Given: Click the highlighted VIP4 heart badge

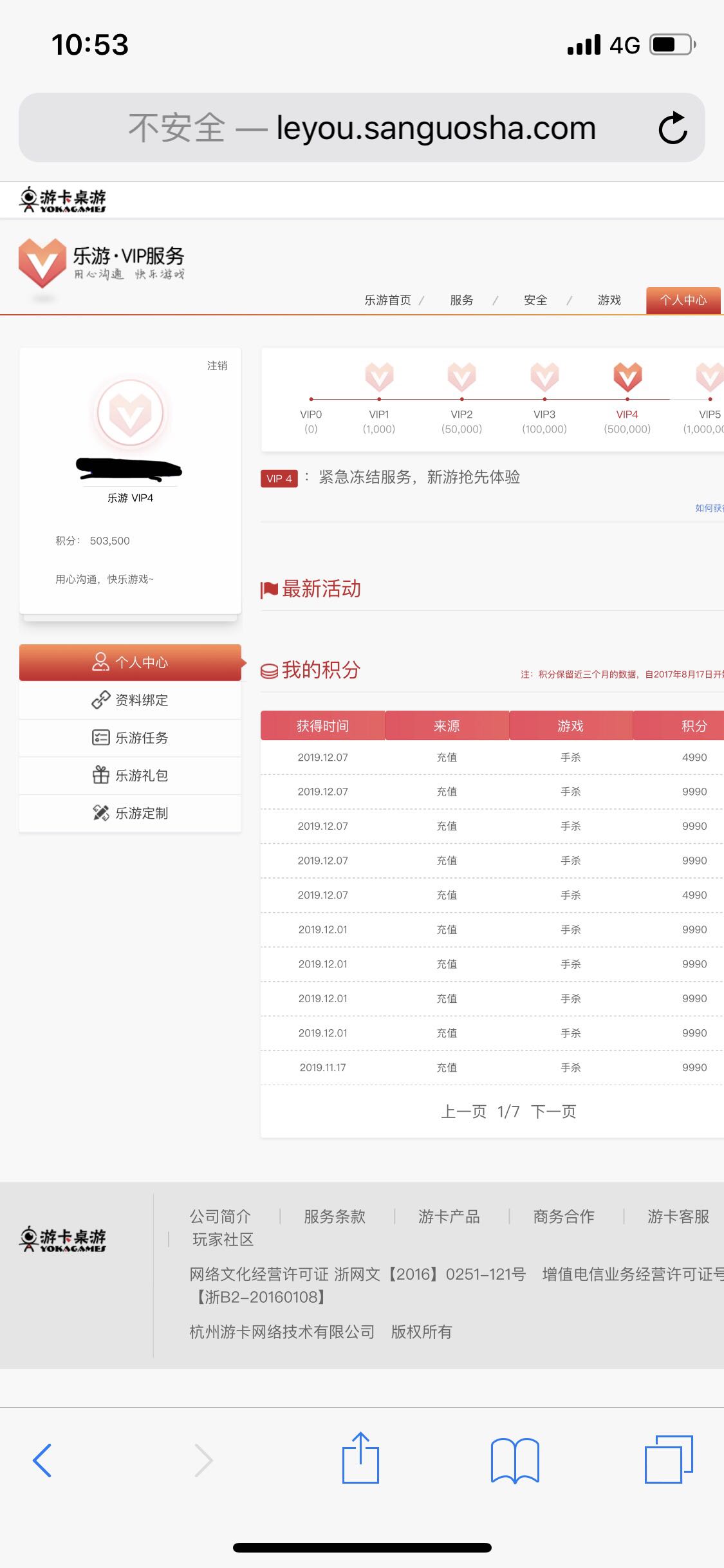Looking at the screenshot, I should pos(627,377).
